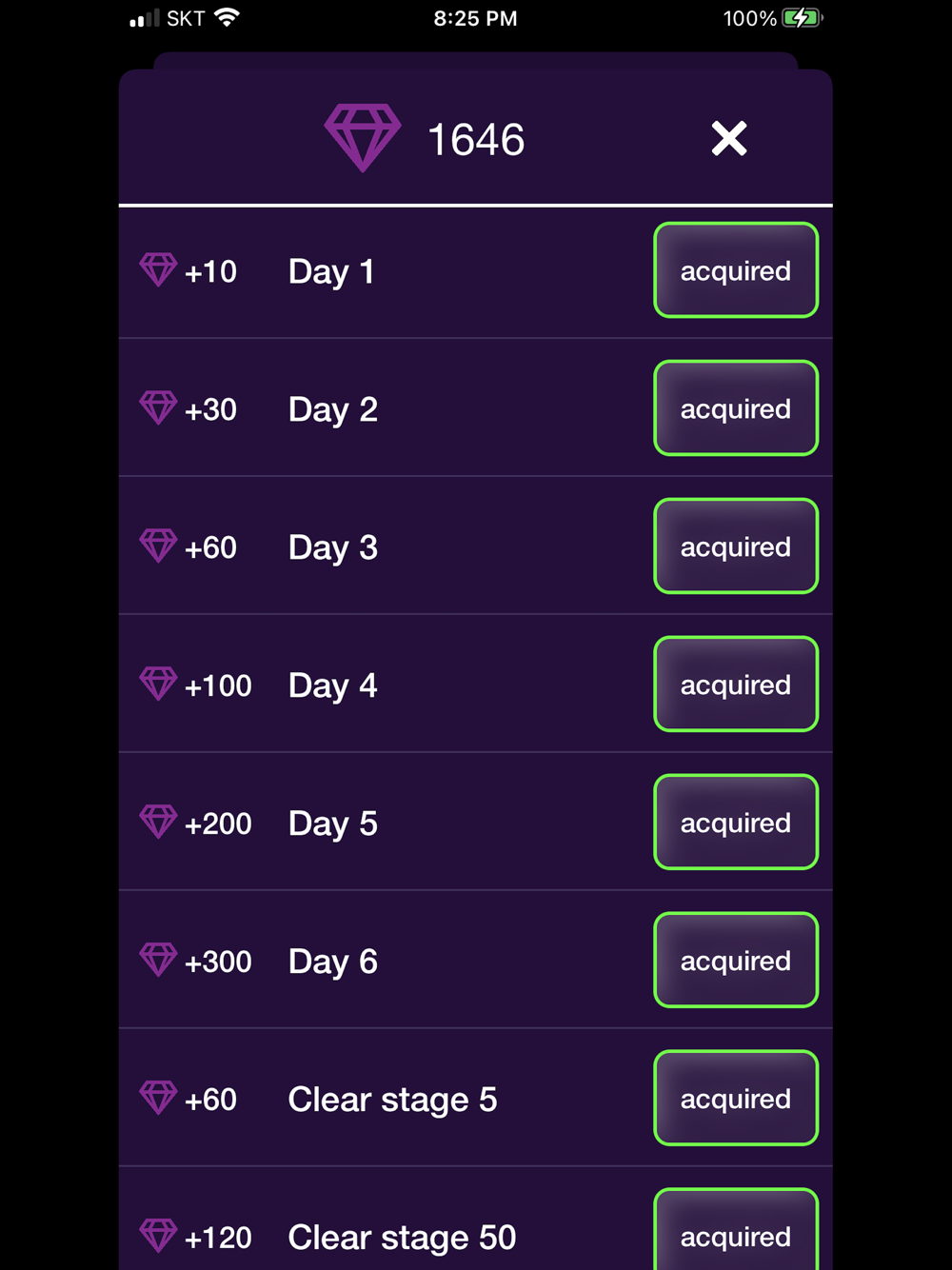Click the gem icon in Day 4 row
The image size is (952, 1270).
pos(158,684)
